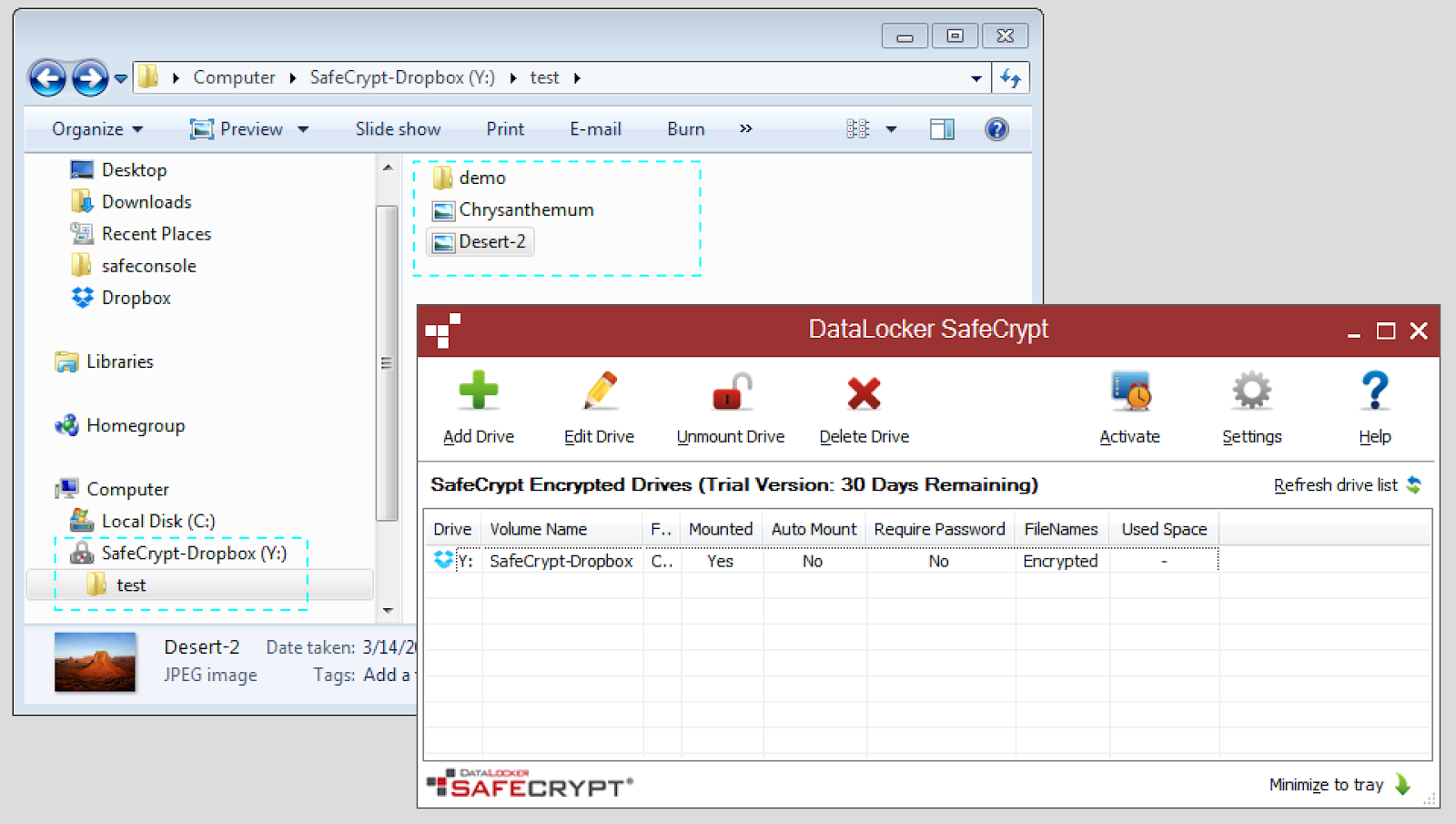Click the Homegroup icon in navigation pane
This screenshot has height=824, width=1456.
click(66, 425)
